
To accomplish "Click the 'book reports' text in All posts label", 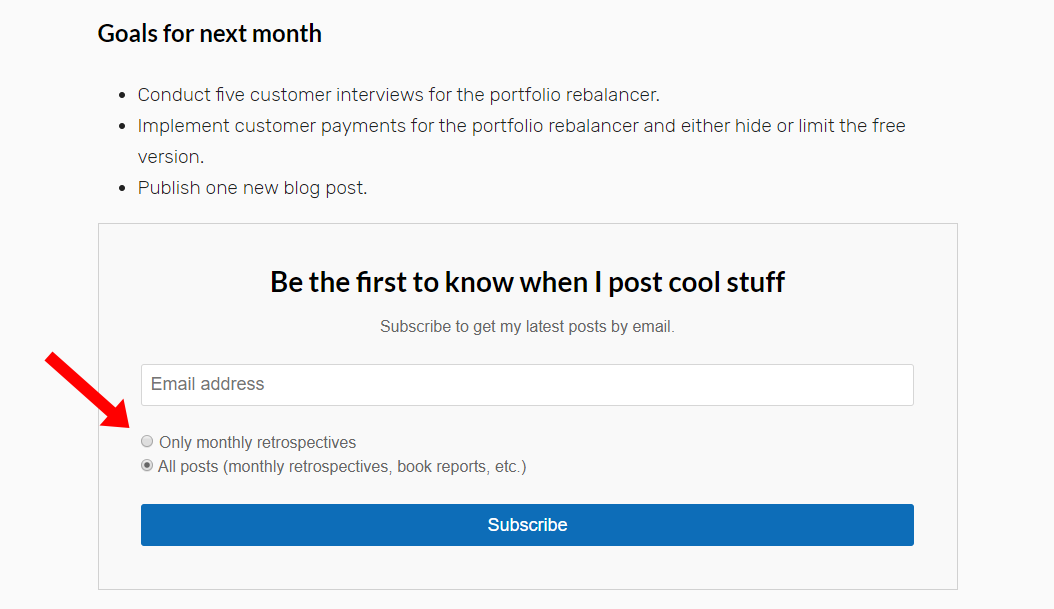I will [x=442, y=466].
